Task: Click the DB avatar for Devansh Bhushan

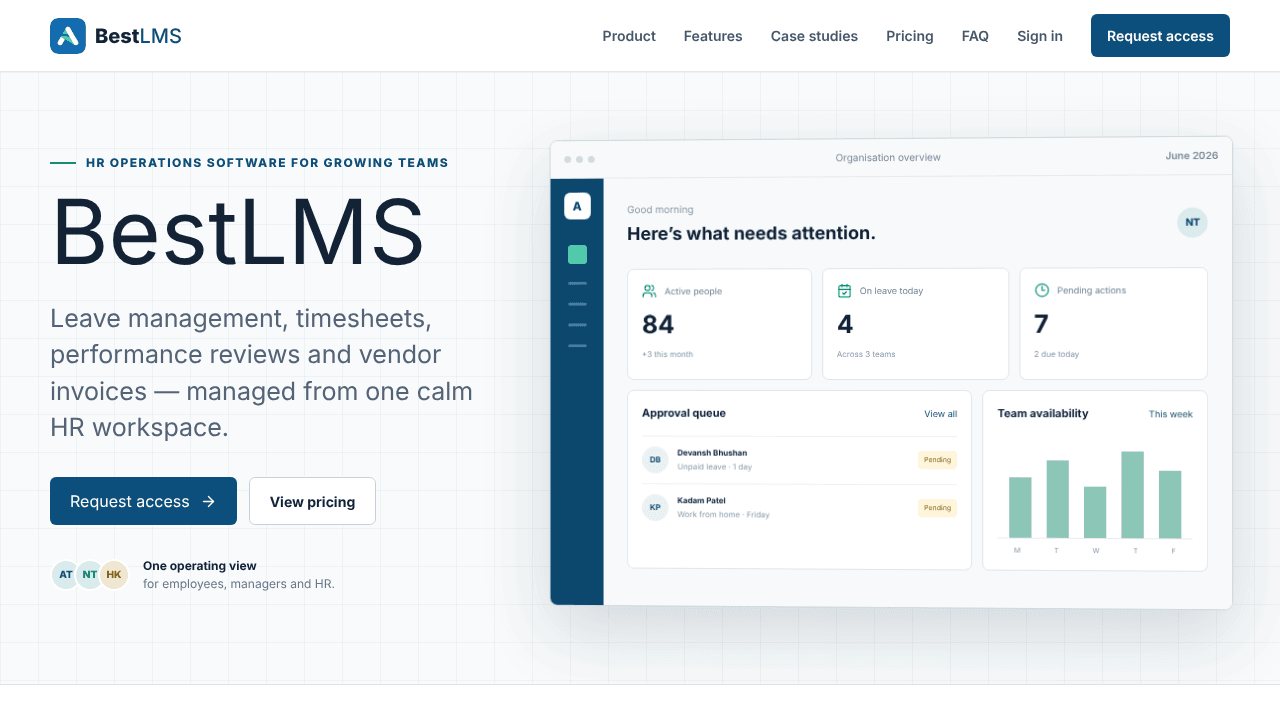Action: (655, 460)
